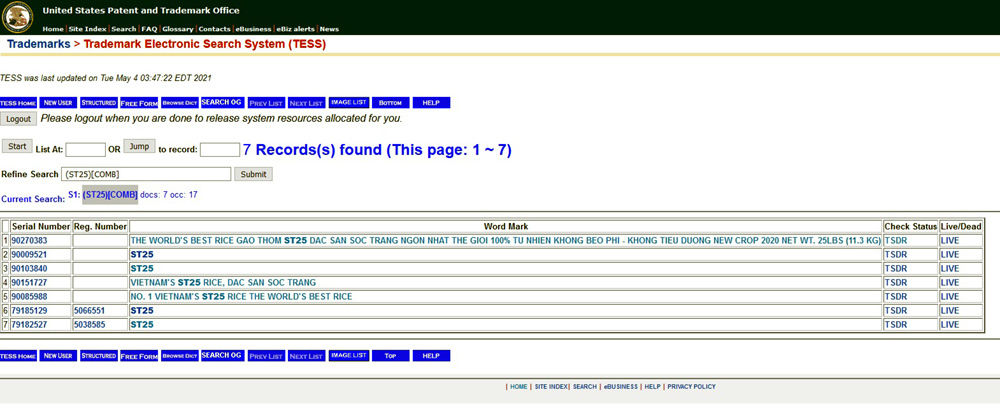Open the top Free Form search
The width and height of the screenshot is (1000, 413).
tap(139, 103)
